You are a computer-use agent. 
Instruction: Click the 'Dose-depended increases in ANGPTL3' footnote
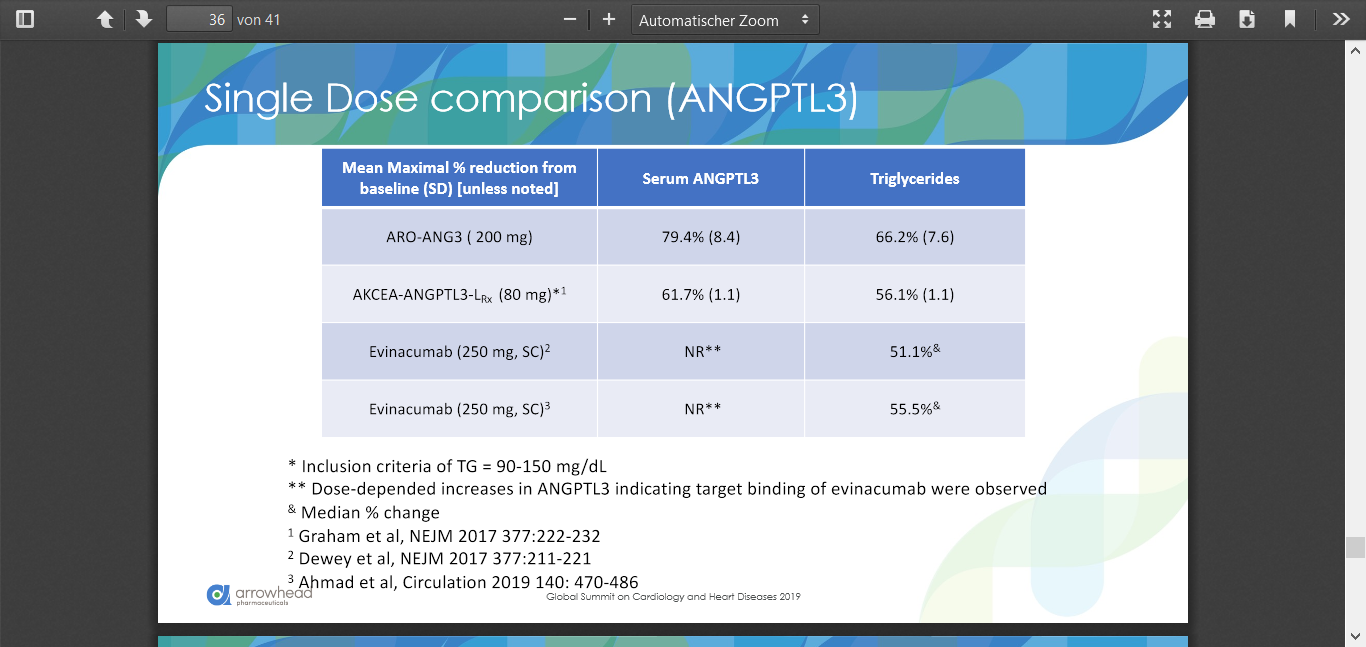pos(667,489)
